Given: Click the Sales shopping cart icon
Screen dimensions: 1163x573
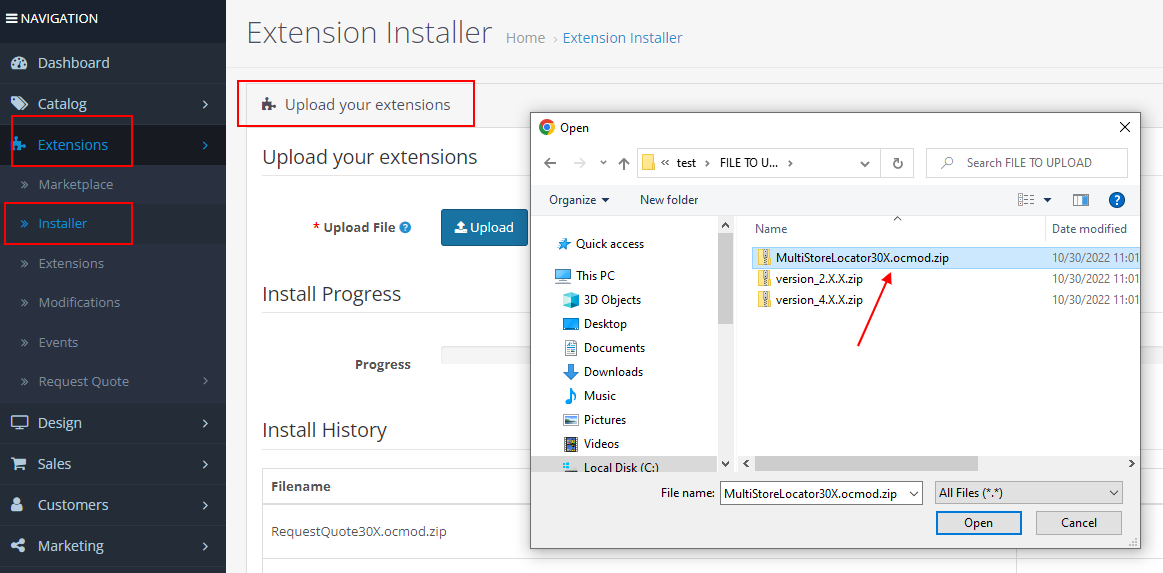Looking at the screenshot, I should click(18, 464).
